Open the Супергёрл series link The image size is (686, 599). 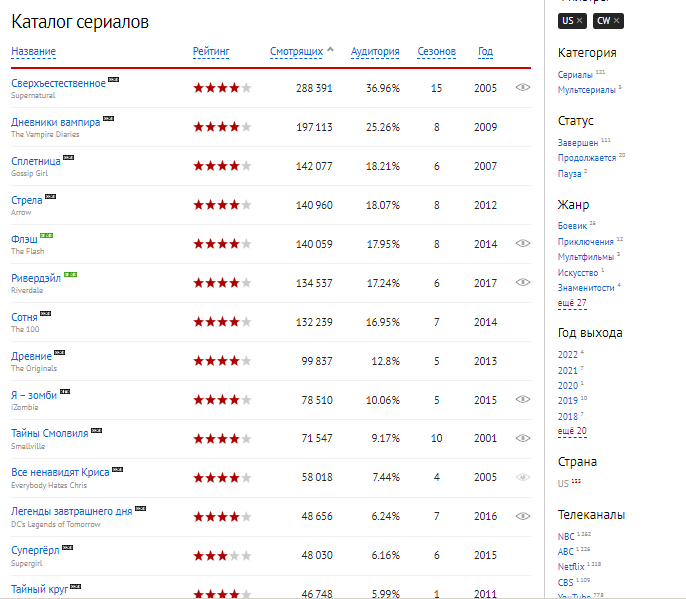pos(35,550)
